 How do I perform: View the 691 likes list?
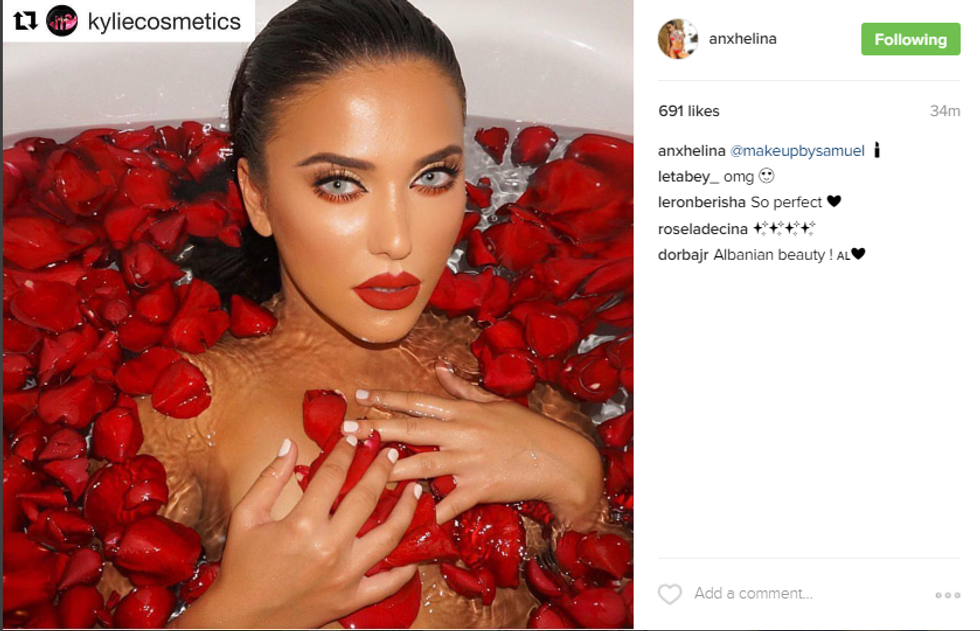point(689,111)
